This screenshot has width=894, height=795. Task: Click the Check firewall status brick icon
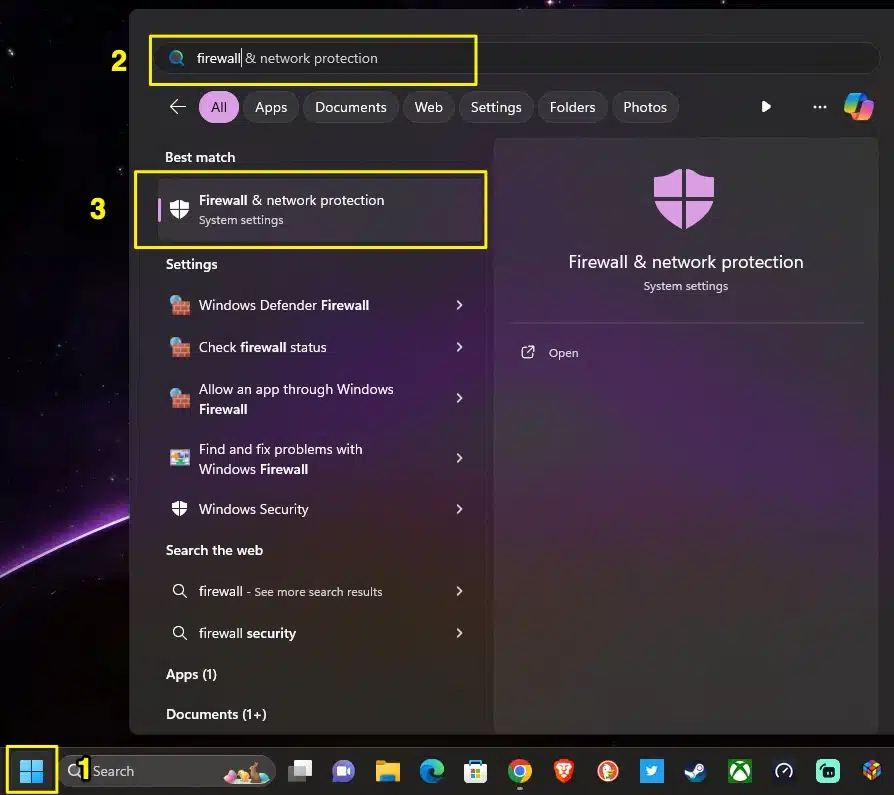[x=180, y=347]
